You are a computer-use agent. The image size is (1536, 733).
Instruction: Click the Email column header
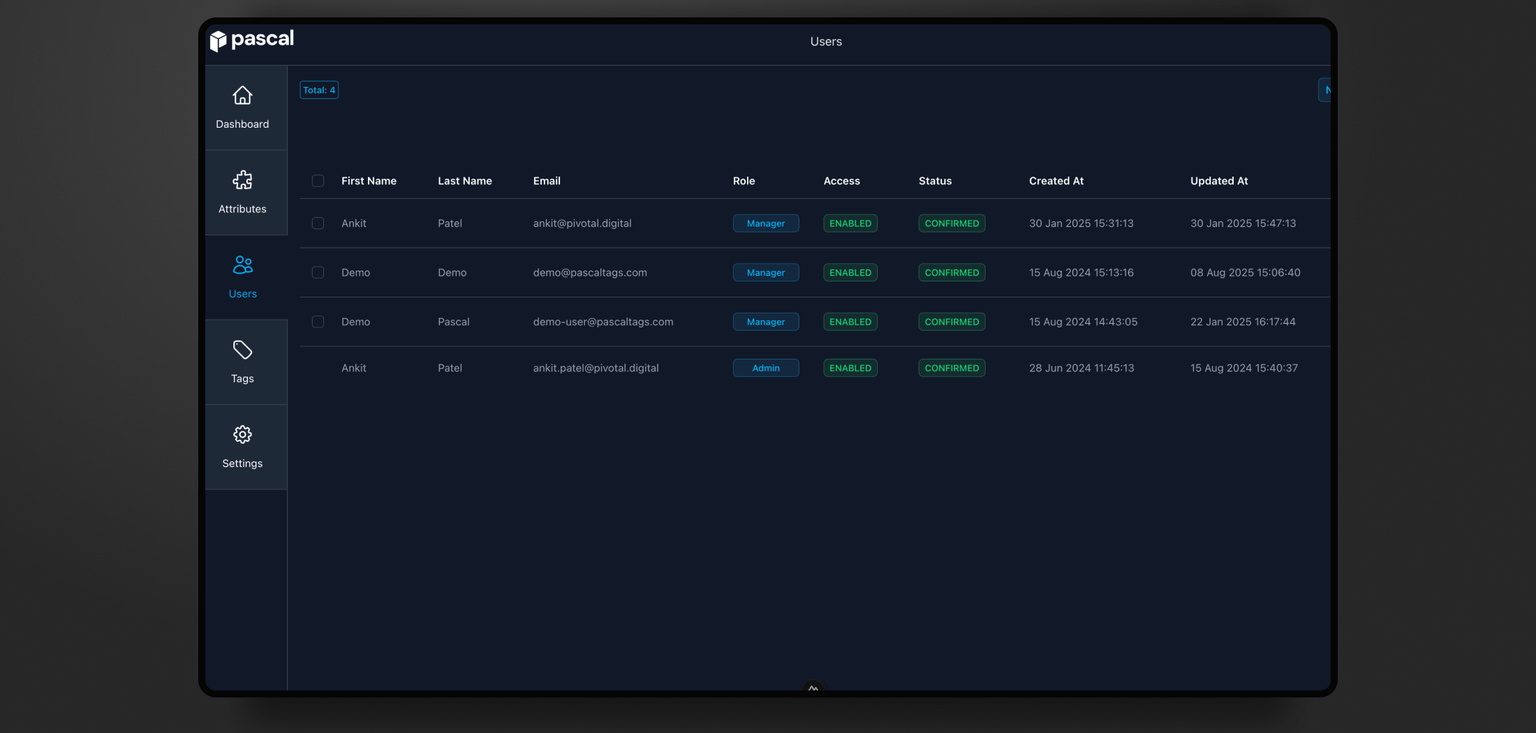[546, 181]
